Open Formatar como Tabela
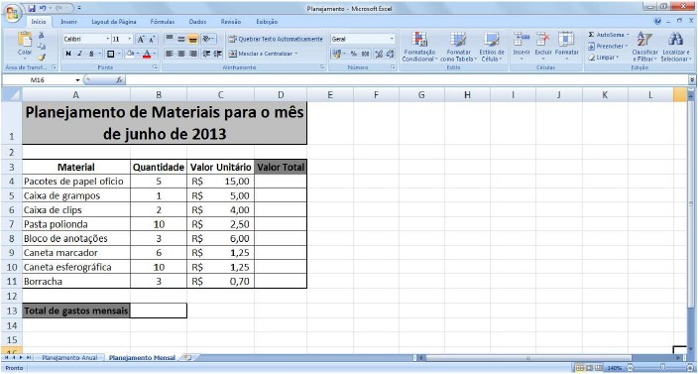Screen dimensions: 698x374 458,46
